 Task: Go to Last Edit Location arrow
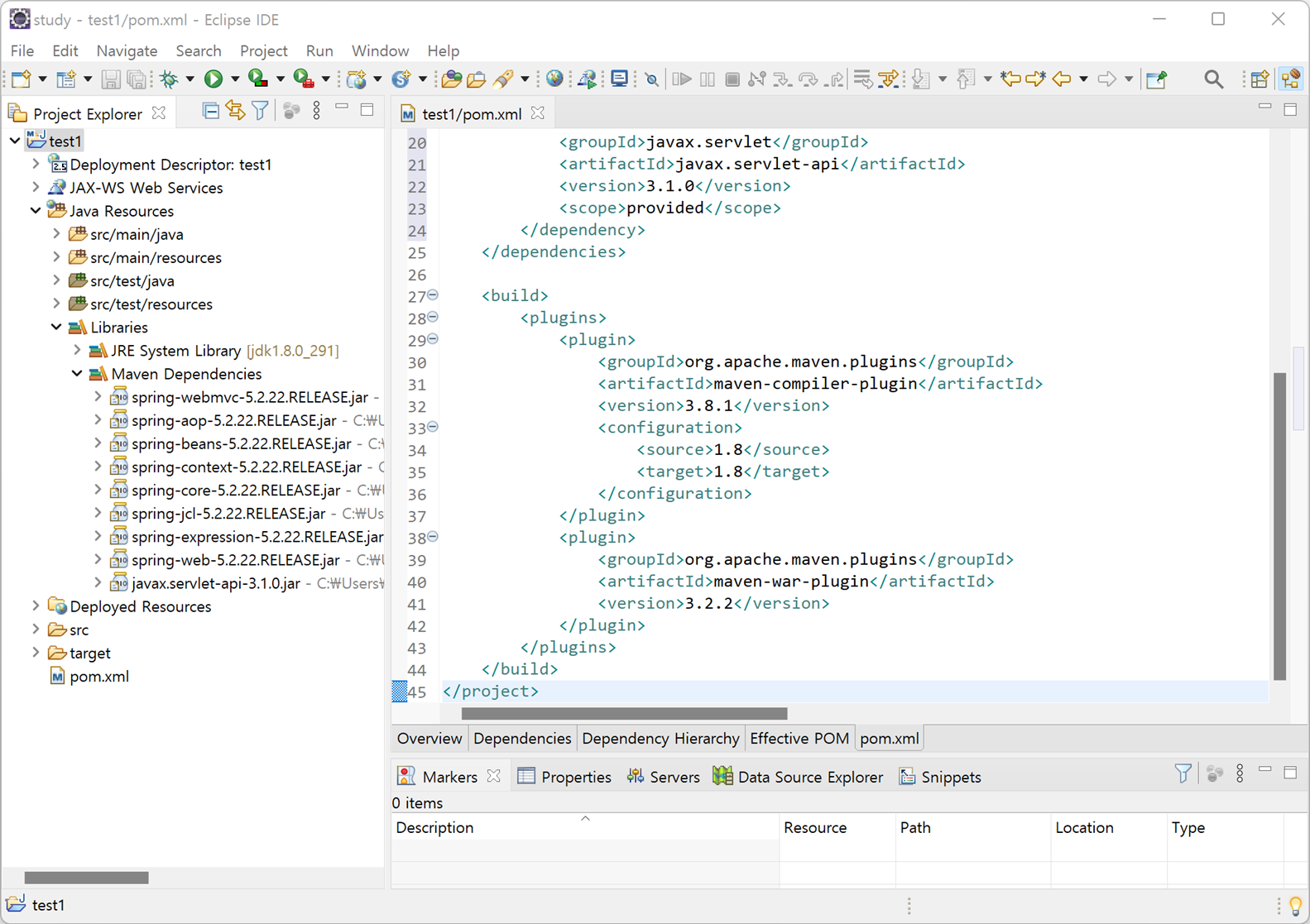coord(1010,79)
